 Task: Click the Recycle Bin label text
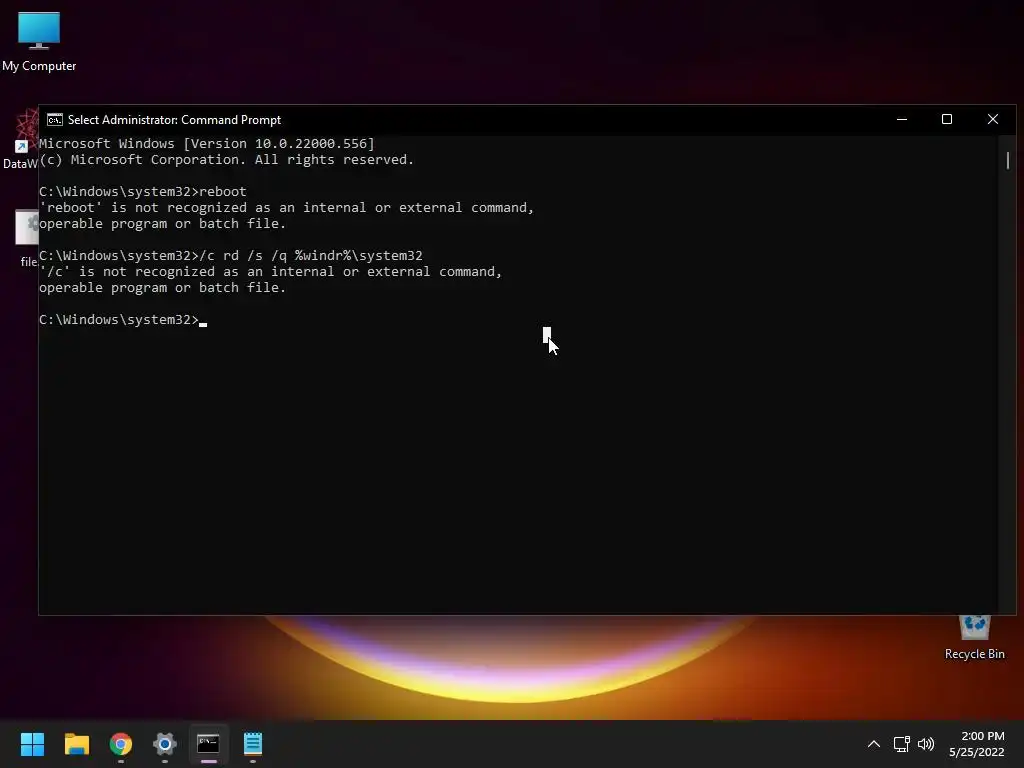(x=974, y=654)
